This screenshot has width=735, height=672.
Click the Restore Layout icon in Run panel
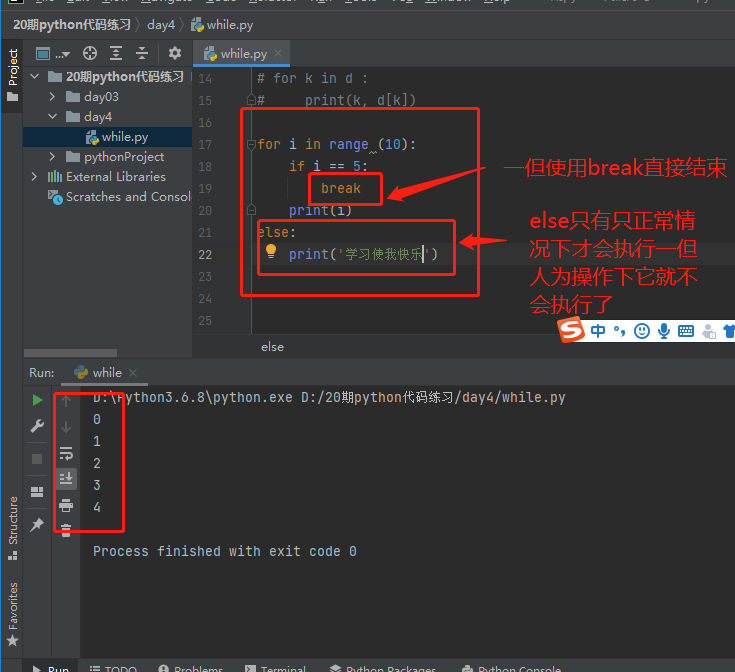37,492
